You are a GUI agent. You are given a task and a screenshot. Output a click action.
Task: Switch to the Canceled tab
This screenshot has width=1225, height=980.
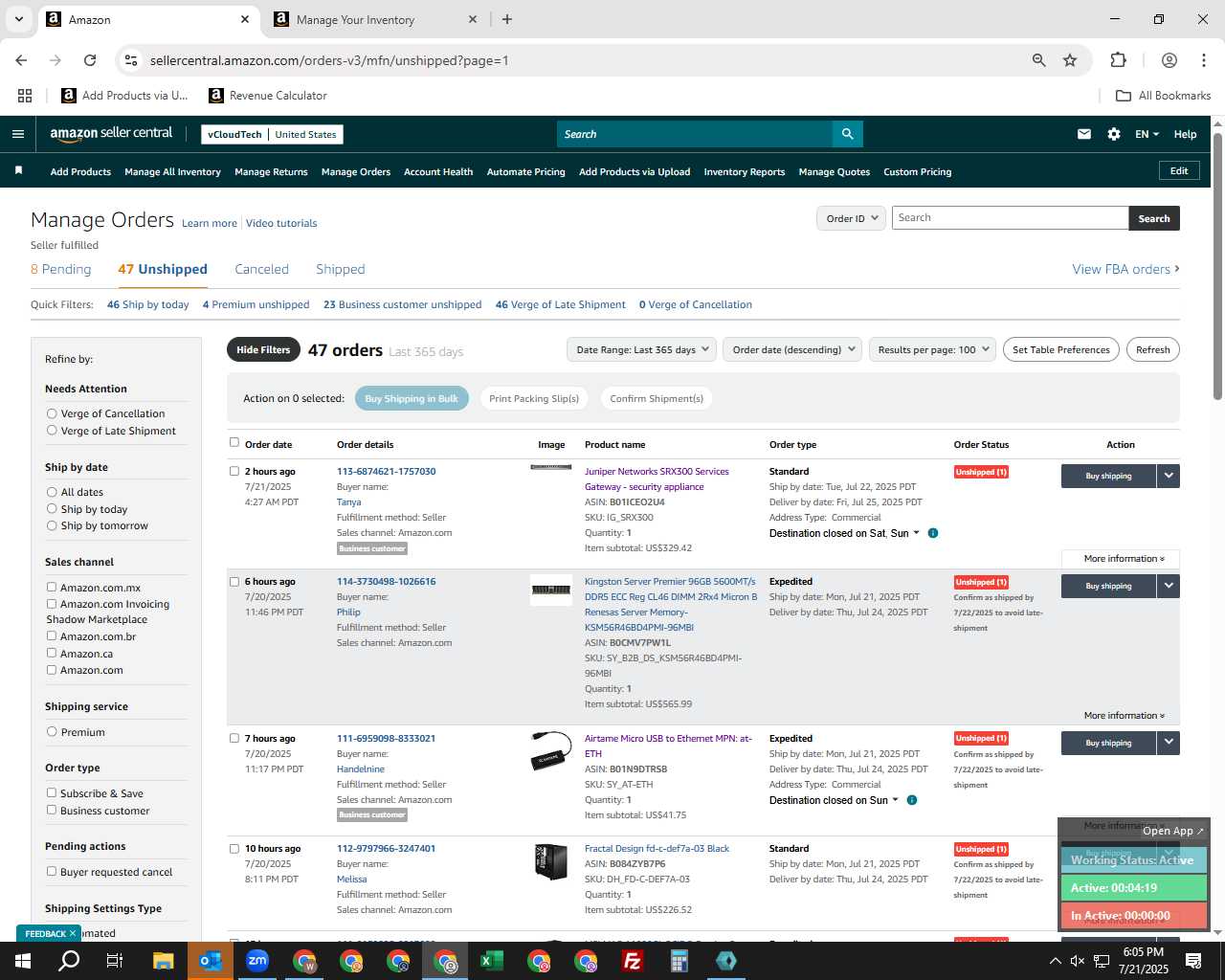click(x=261, y=269)
